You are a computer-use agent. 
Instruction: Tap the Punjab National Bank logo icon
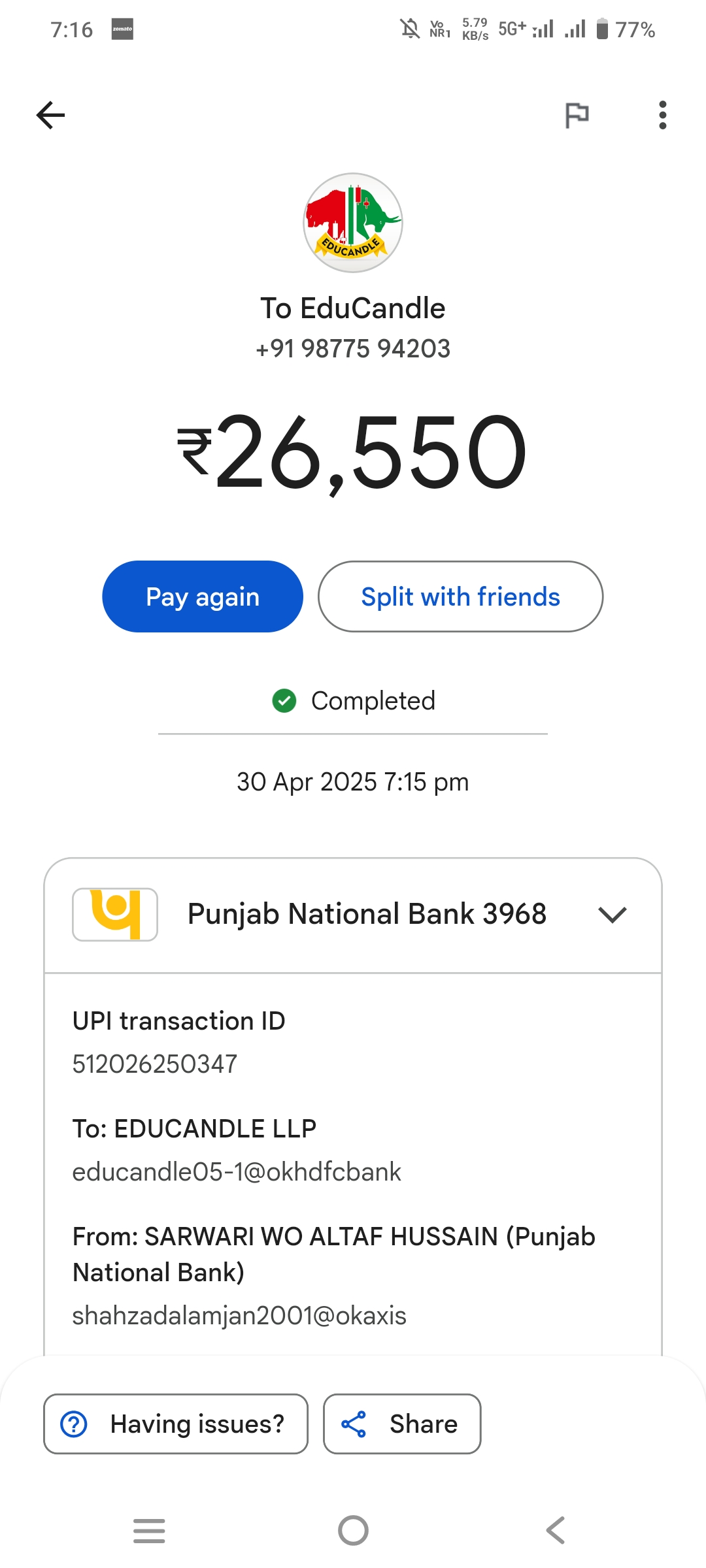[115, 914]
